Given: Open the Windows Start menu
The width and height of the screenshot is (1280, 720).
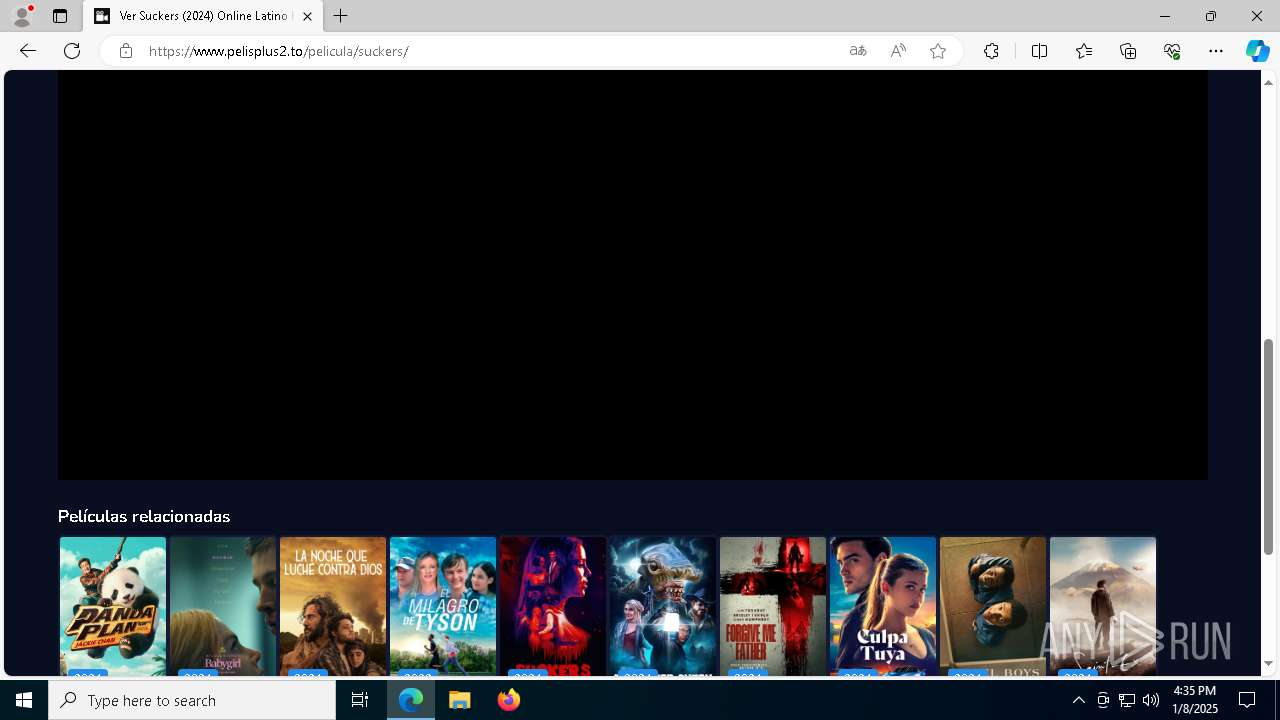Looking at the screenshot, I should tap(24, 700).
